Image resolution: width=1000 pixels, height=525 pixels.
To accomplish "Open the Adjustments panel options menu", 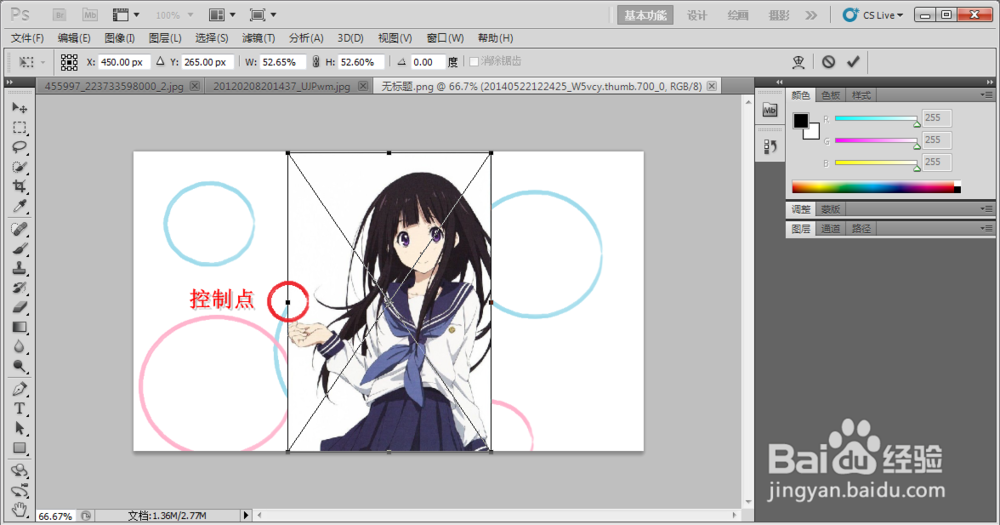I will [987, 209].
